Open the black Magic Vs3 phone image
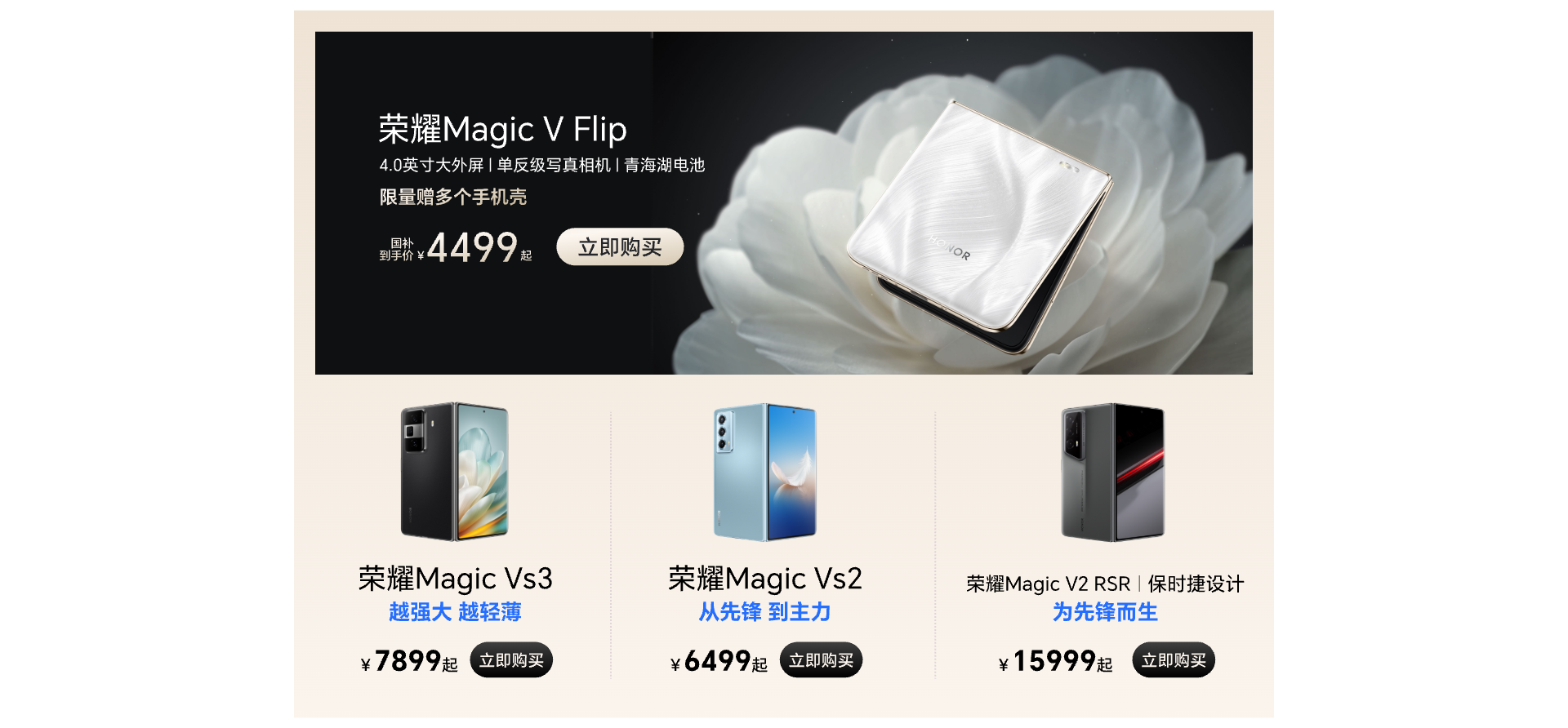The image size is (1568, 728). (x=455, y=472)
